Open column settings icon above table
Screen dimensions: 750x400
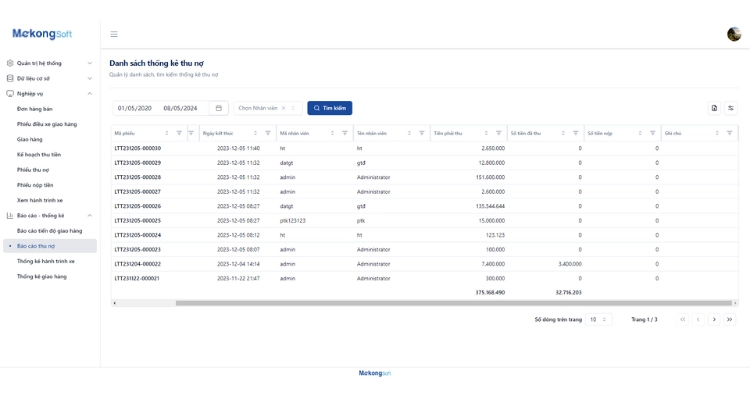[731, 108]
